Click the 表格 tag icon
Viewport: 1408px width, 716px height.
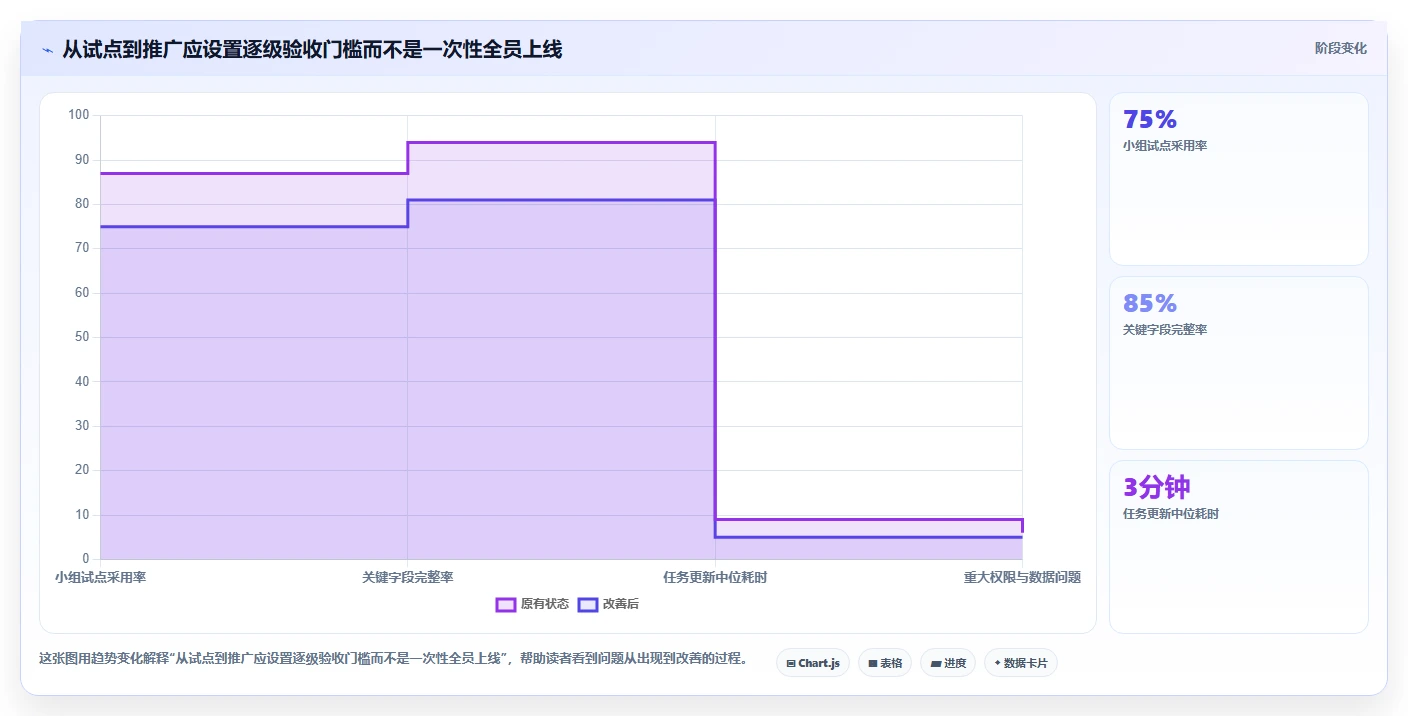click(x=872, y=663)
